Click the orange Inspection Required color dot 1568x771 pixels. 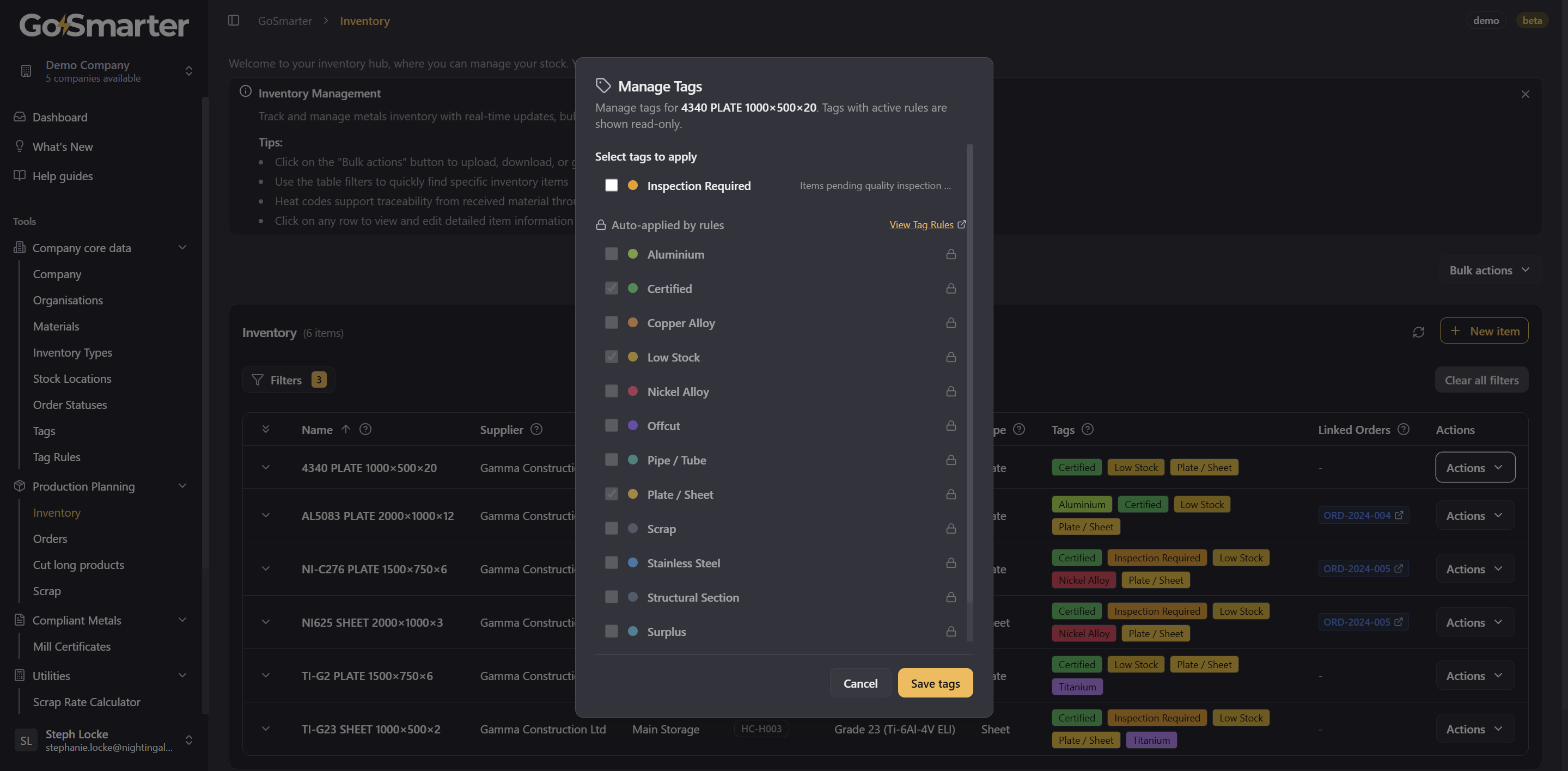[x=633, y=185]
